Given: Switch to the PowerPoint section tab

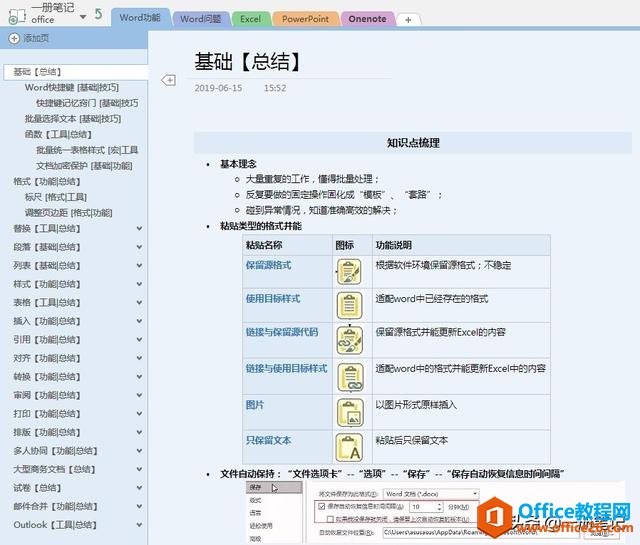Looking at the screenshot, I should coord(305,19).
